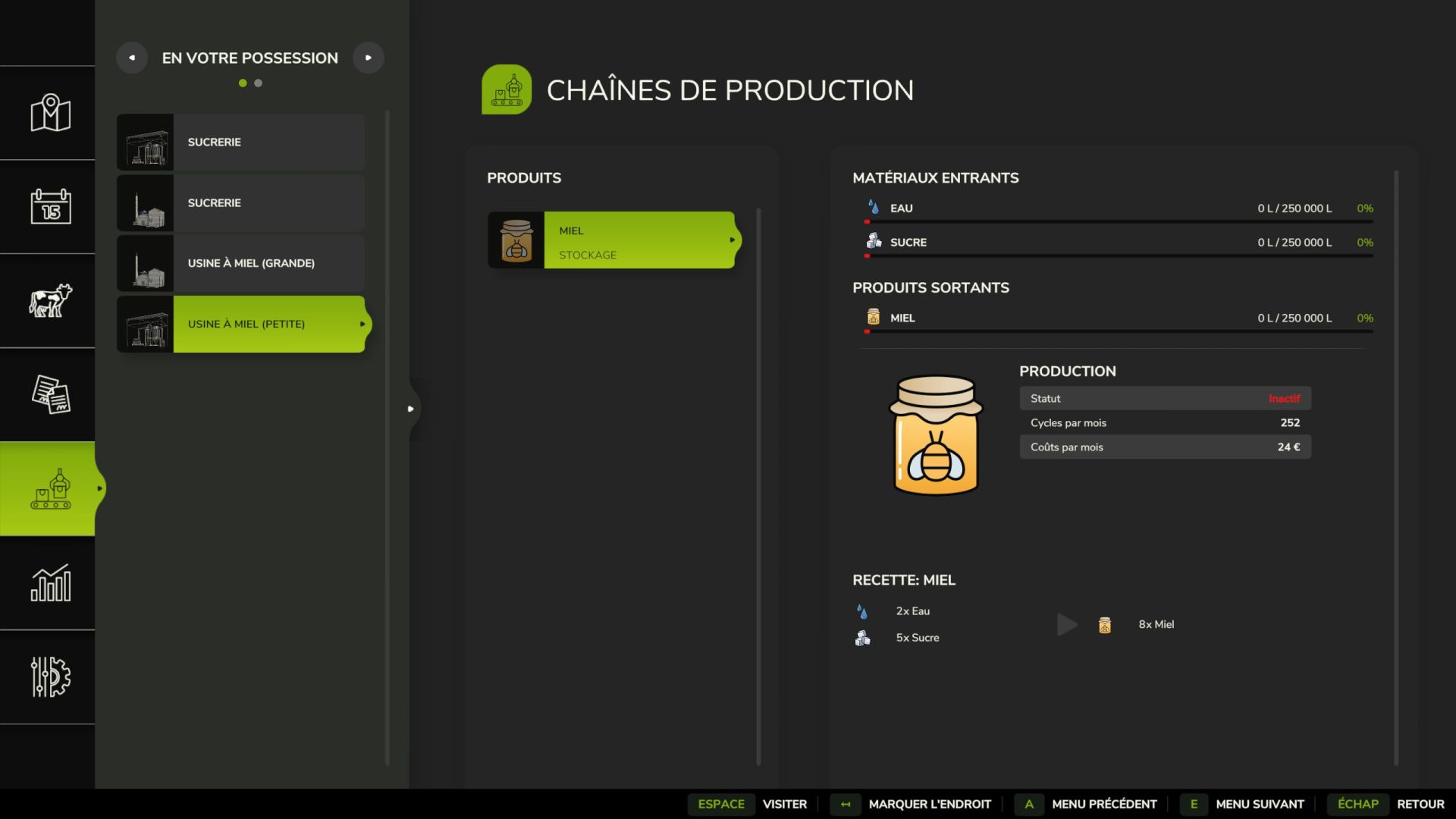Viewport: 1456px width, 819px height.
Task: Open the settings sidebar icon
Action: [x=48, y=677]
